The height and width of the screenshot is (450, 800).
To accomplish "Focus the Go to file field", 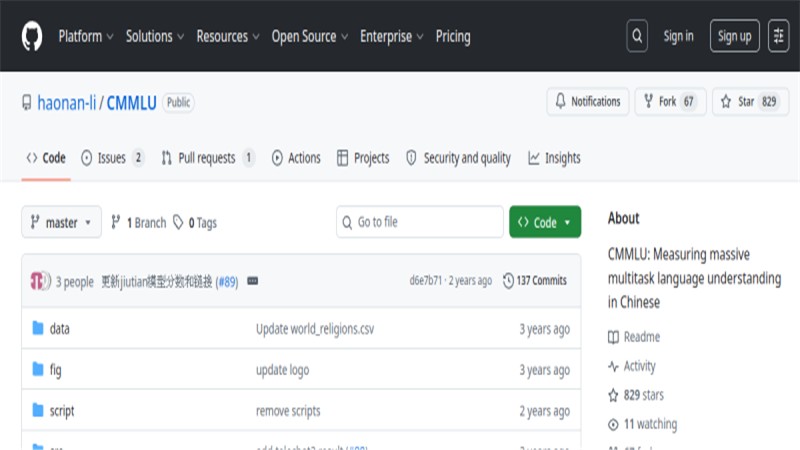I will [x=420, y=222].
